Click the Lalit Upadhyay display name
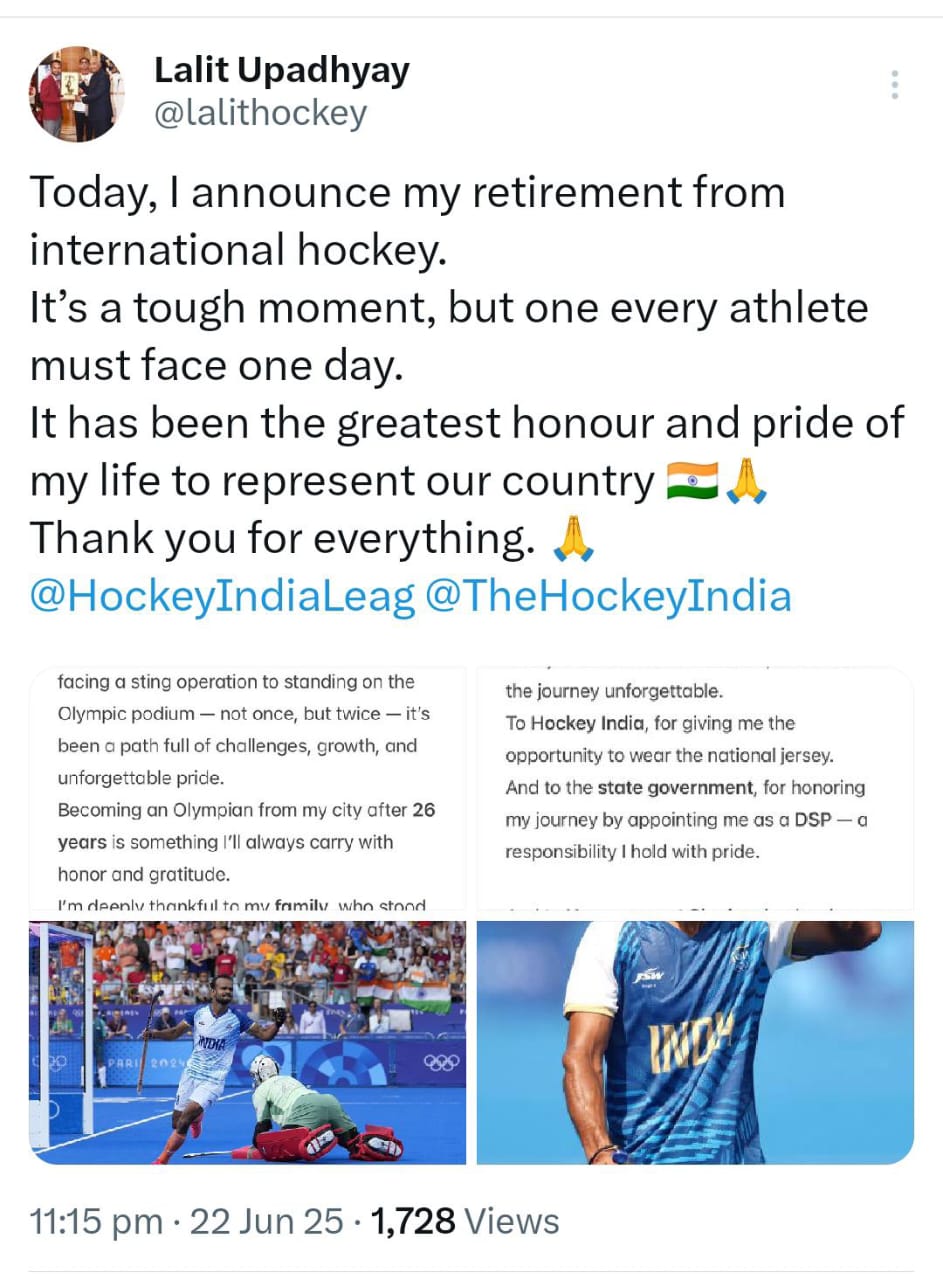This screenshot has height=1280, width=943. 281,70
